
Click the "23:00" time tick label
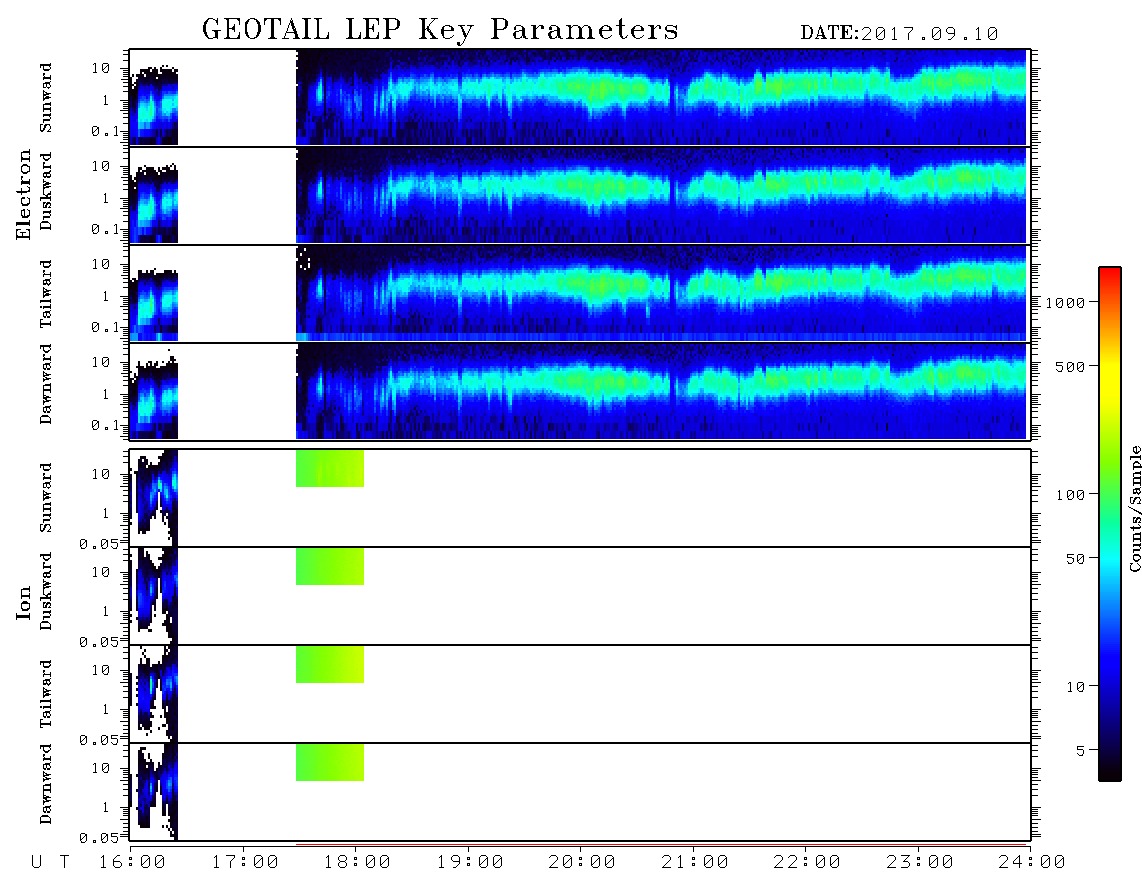(920, 863)
